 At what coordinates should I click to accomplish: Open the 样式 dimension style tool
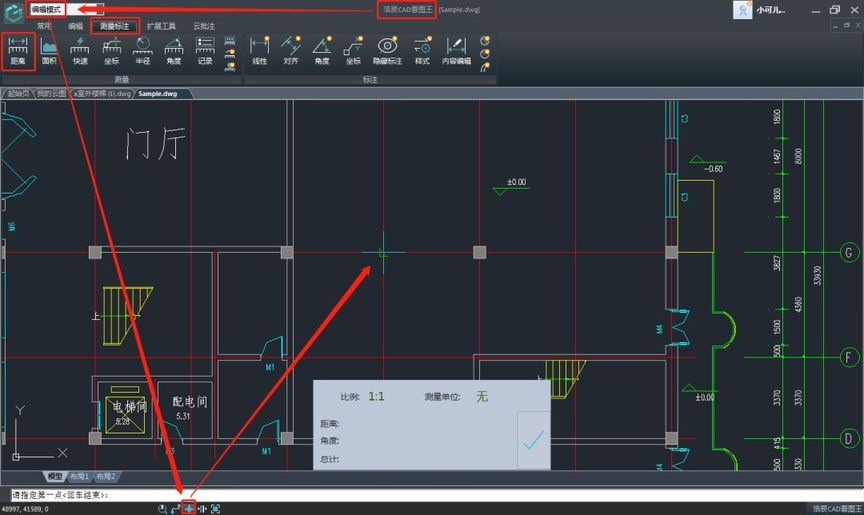click(422, 50)
